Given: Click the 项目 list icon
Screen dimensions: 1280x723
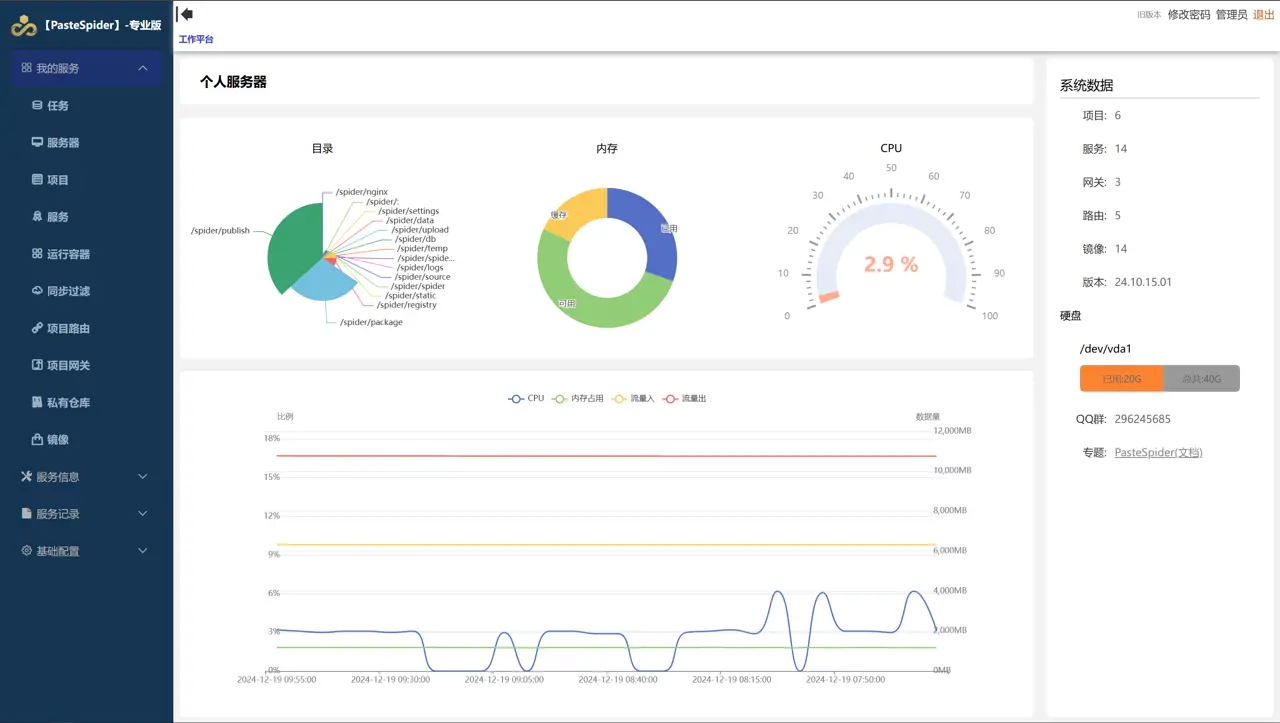Looking at the screenshot, I should pyautogui.click(x=37, y=180).
